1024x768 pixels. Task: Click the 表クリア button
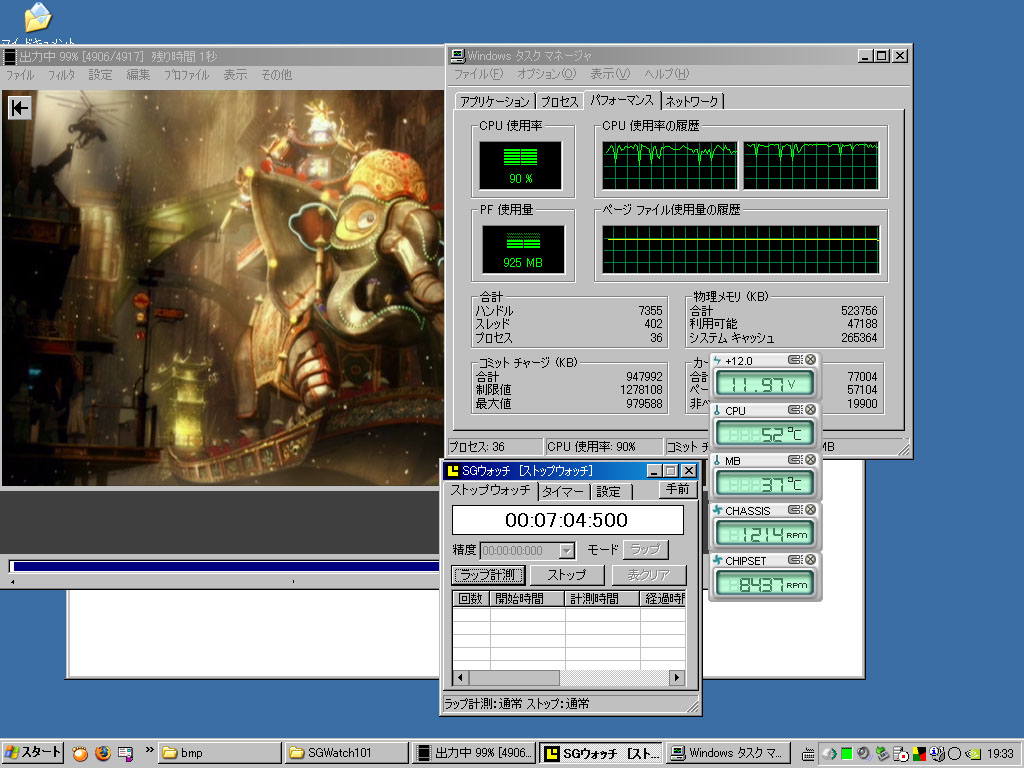pyautogui.click(x=648, y=575)
